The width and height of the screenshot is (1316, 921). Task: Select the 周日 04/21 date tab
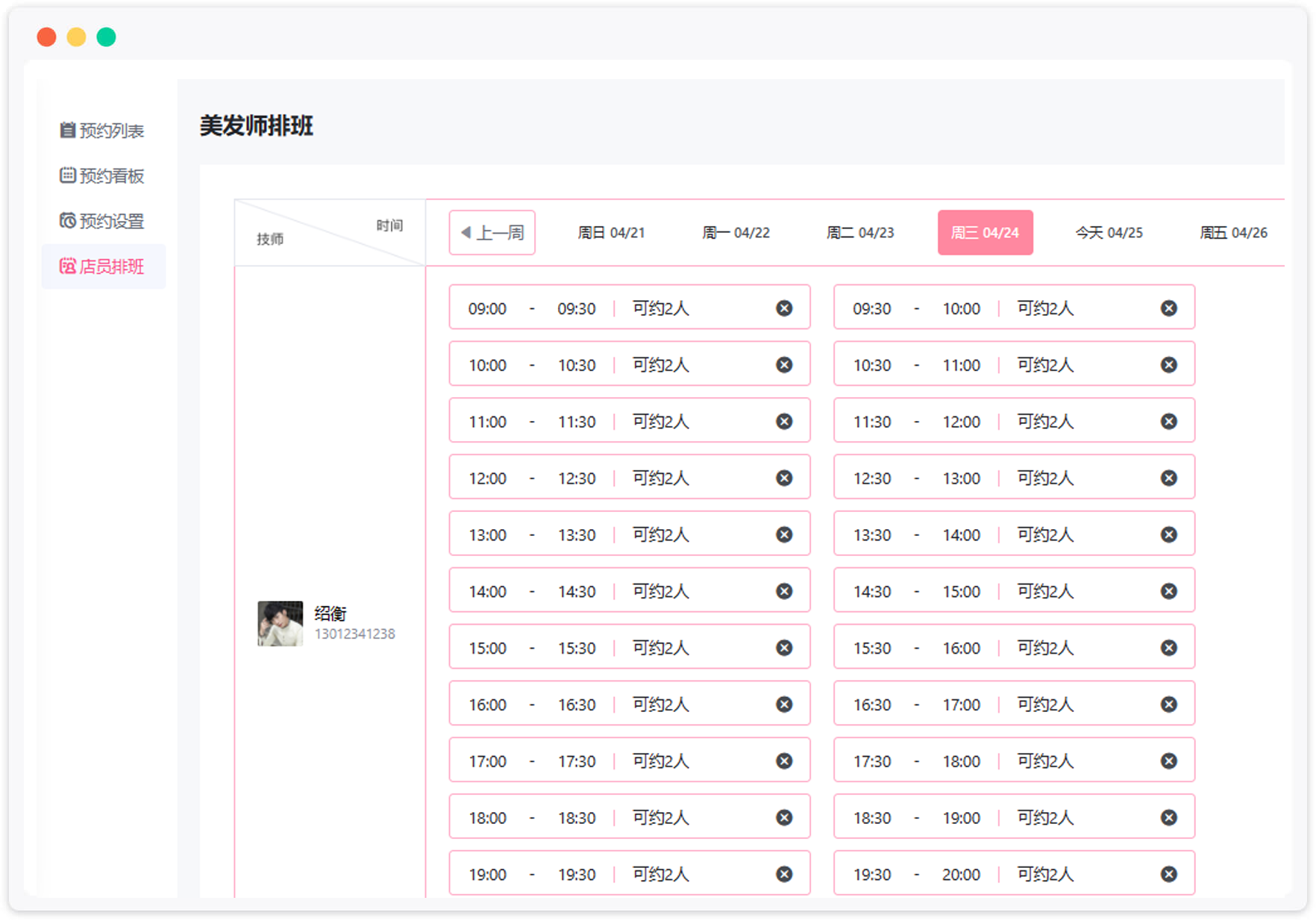point(611,233)
